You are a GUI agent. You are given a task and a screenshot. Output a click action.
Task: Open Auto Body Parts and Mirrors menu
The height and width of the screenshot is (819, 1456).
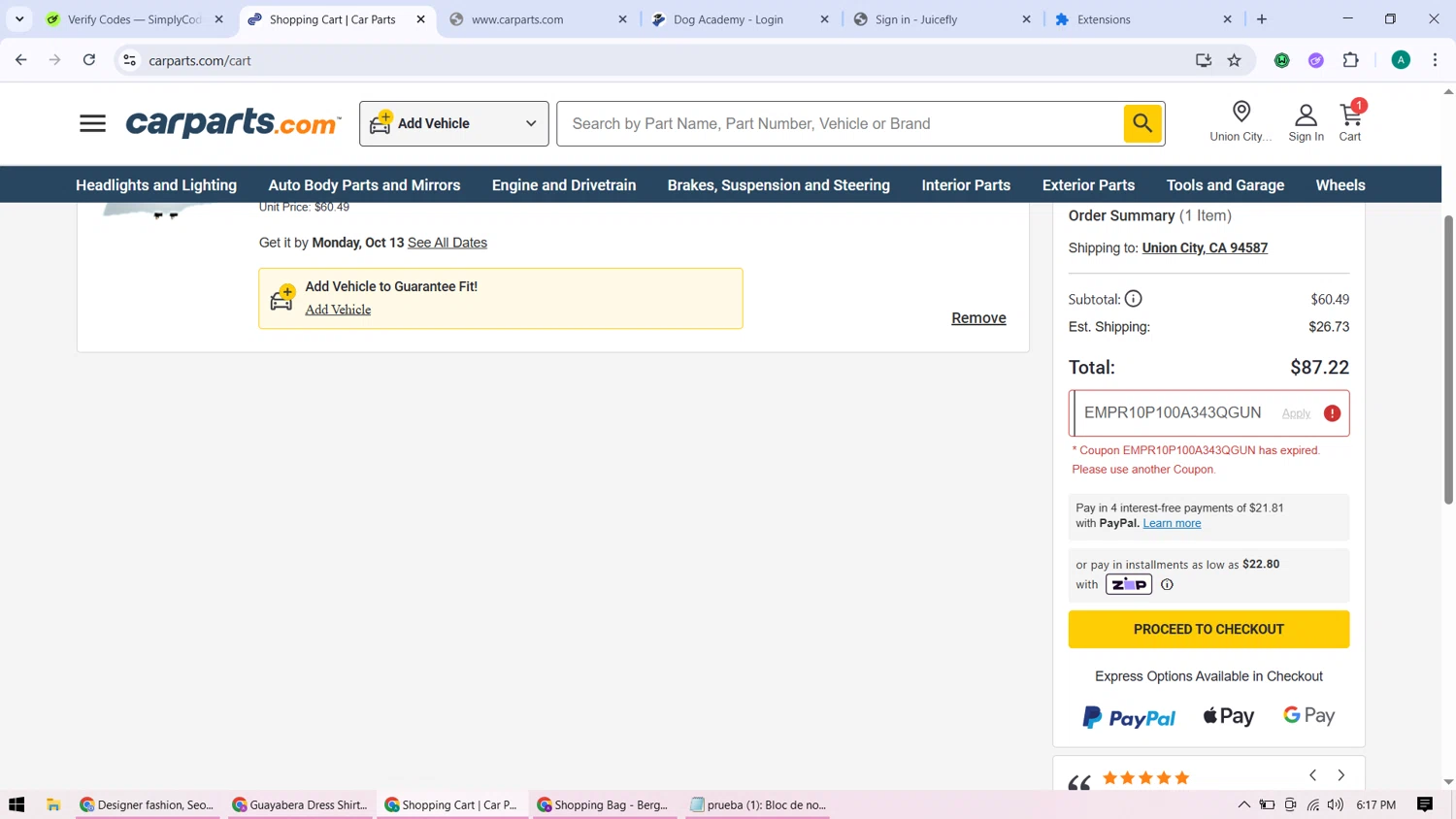364,184
